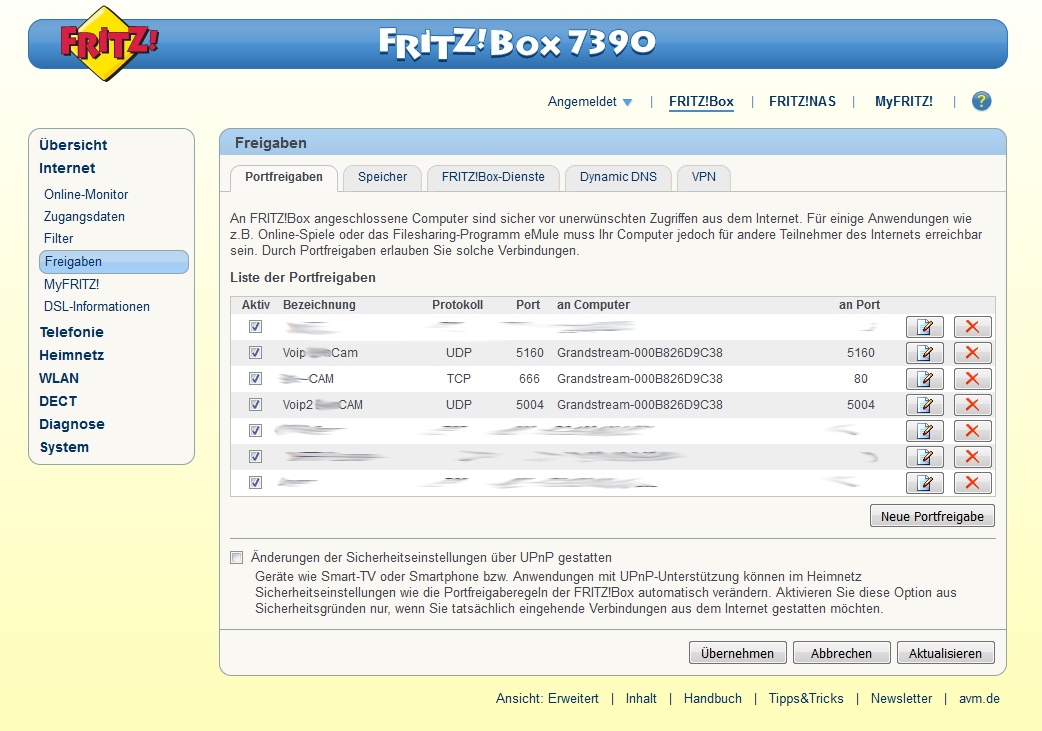This screenshot has width=1042, height=731.
Task: Expand Diagnose sidebar section
Action: pos(72,425)
